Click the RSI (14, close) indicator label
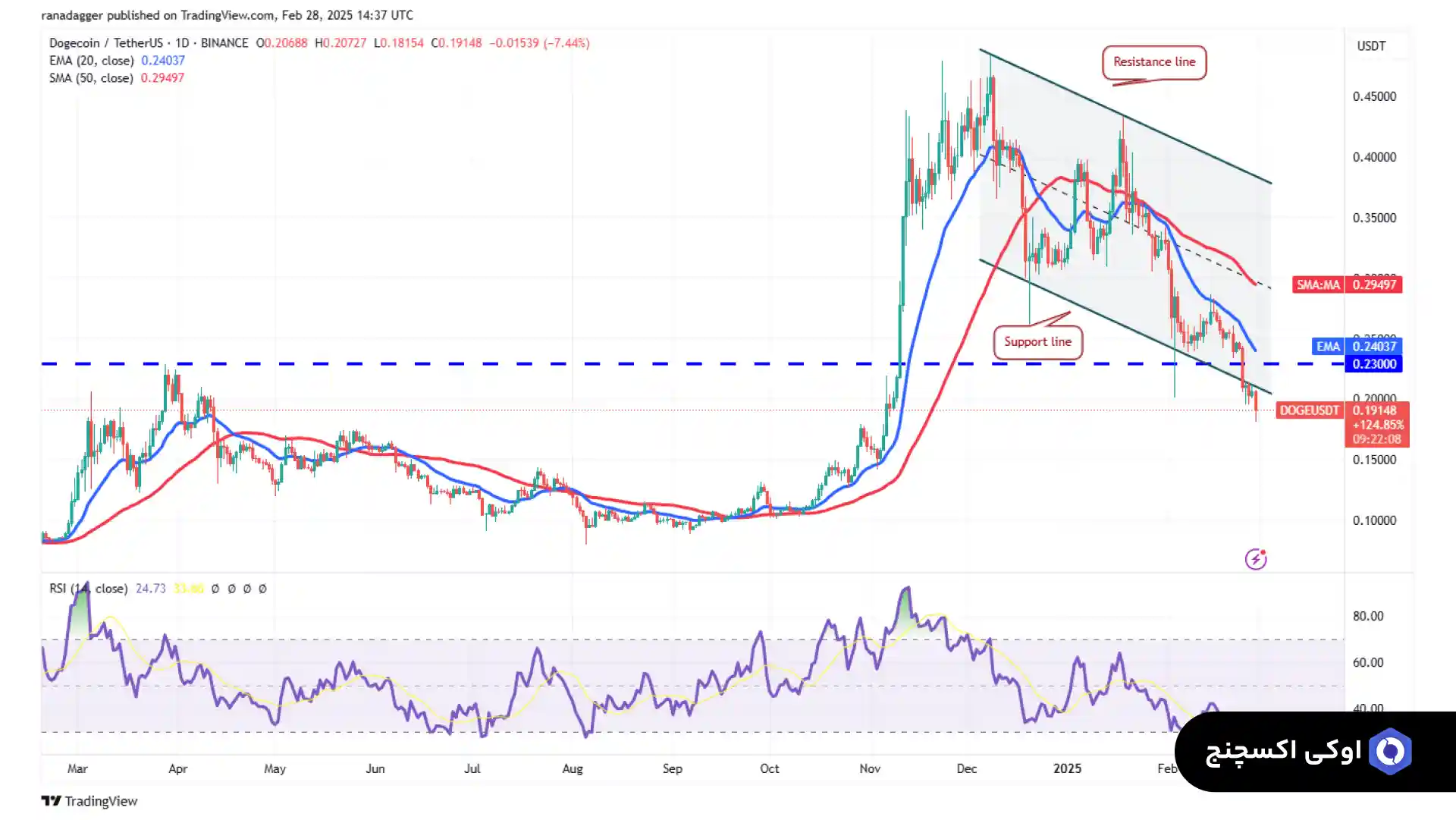This screenshot has width=1456, height=820. point(89,589)
